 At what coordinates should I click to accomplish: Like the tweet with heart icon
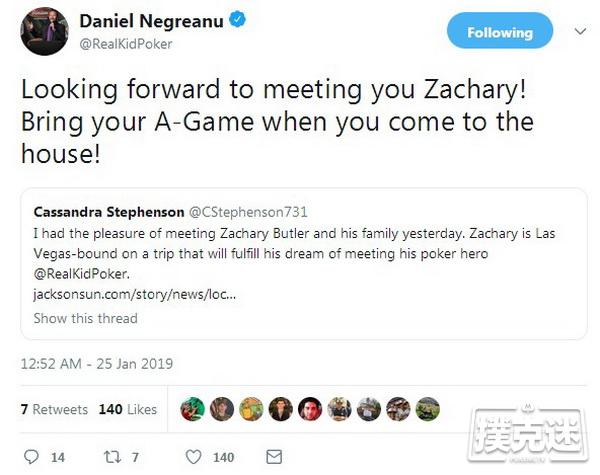[x=193, y=457]
